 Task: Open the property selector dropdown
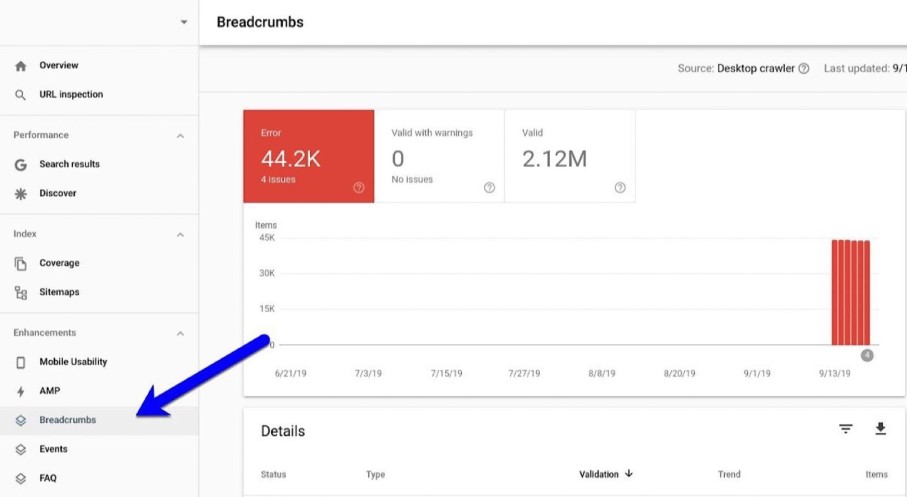coord(183,22)
